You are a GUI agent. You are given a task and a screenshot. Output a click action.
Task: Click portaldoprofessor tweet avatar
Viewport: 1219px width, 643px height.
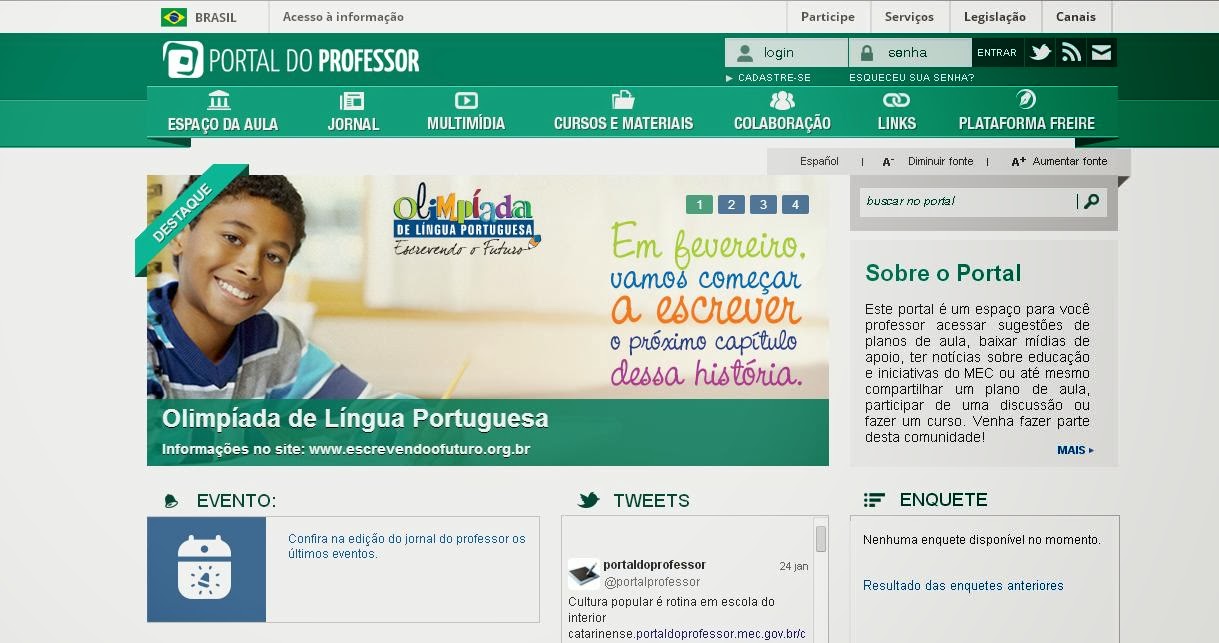click(584, 574)
